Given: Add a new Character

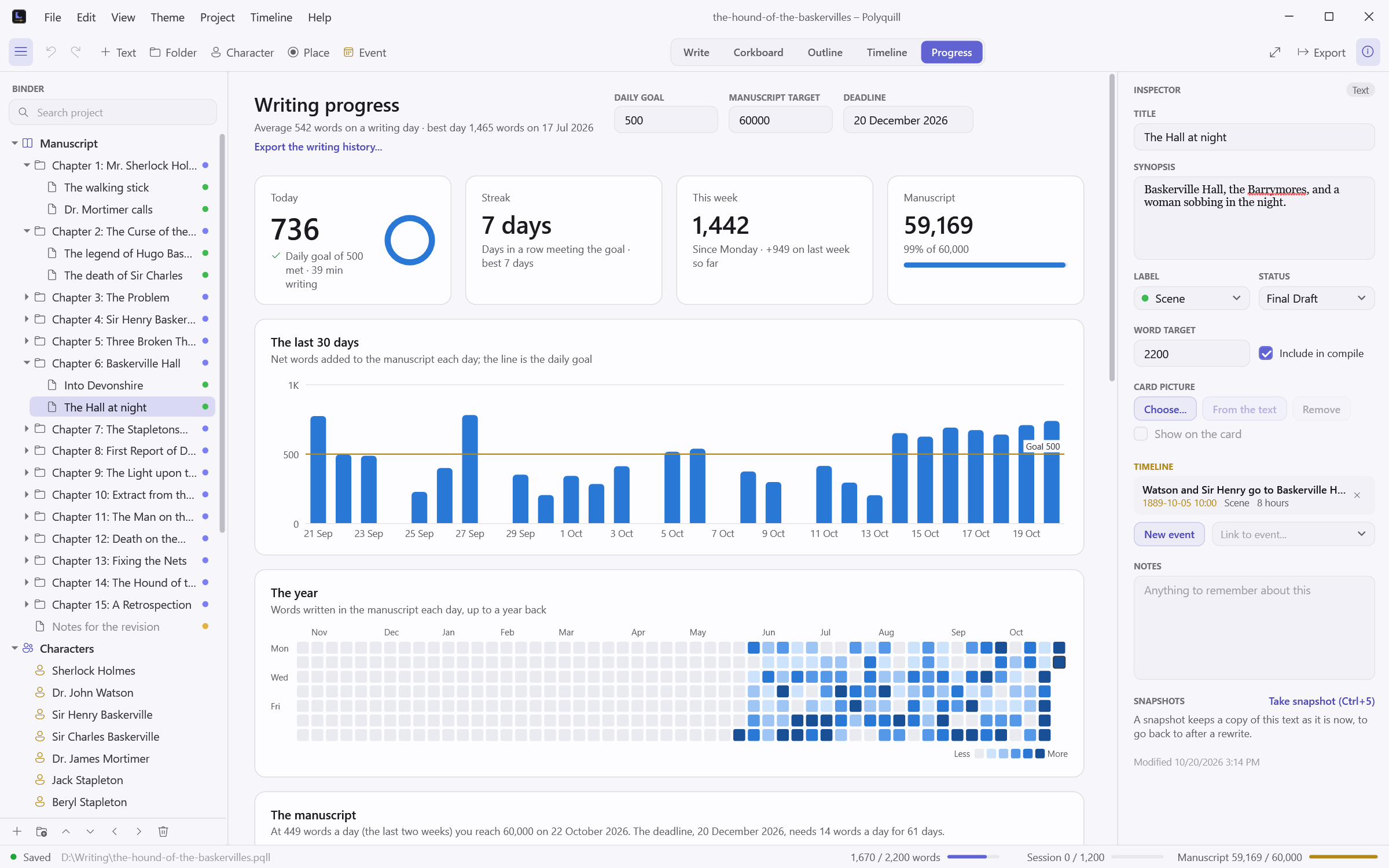Looking at the screenshot, I should coord(242,52).
